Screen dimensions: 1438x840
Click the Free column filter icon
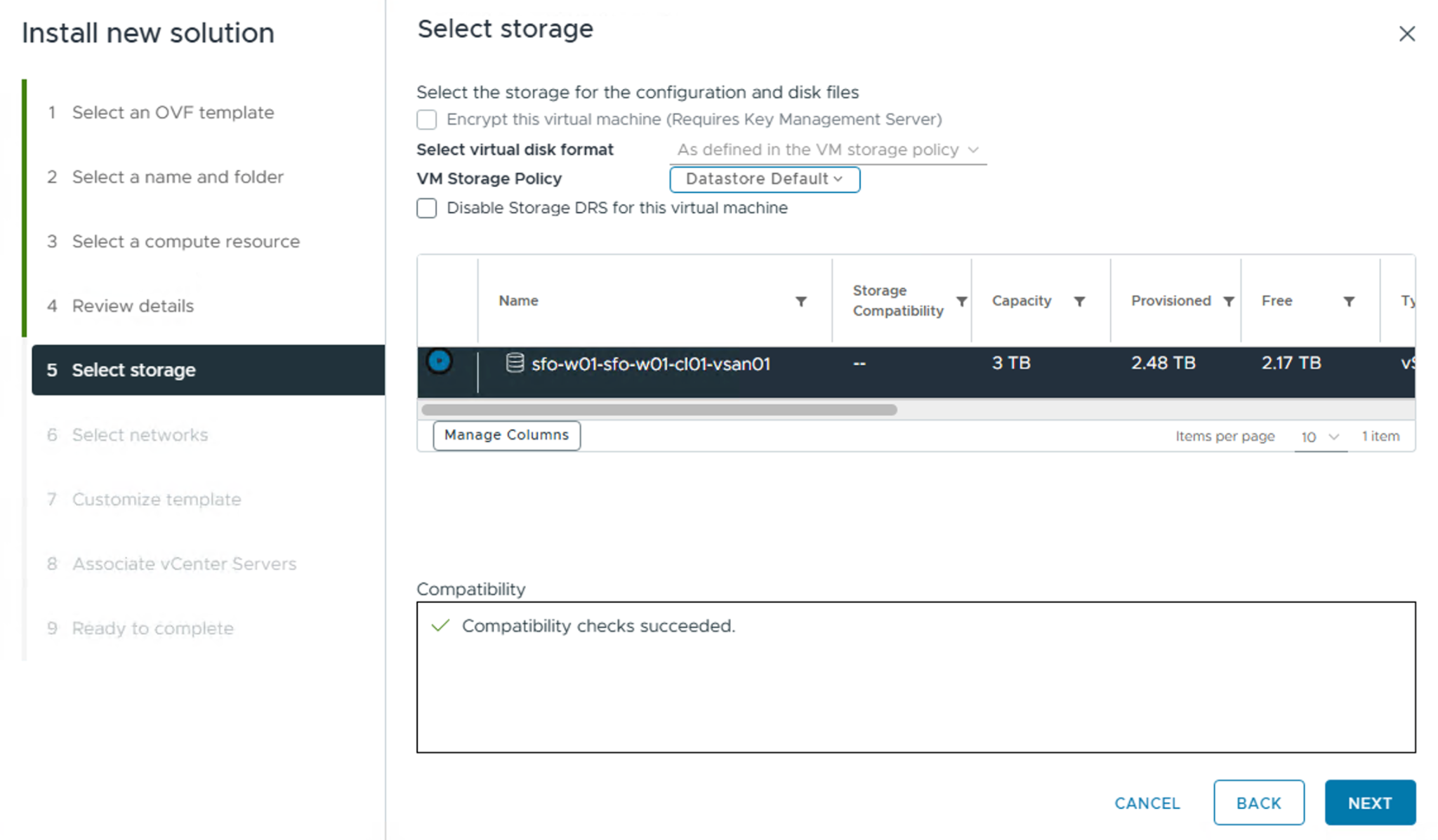pyautogui.click(x=1349, y=301)
